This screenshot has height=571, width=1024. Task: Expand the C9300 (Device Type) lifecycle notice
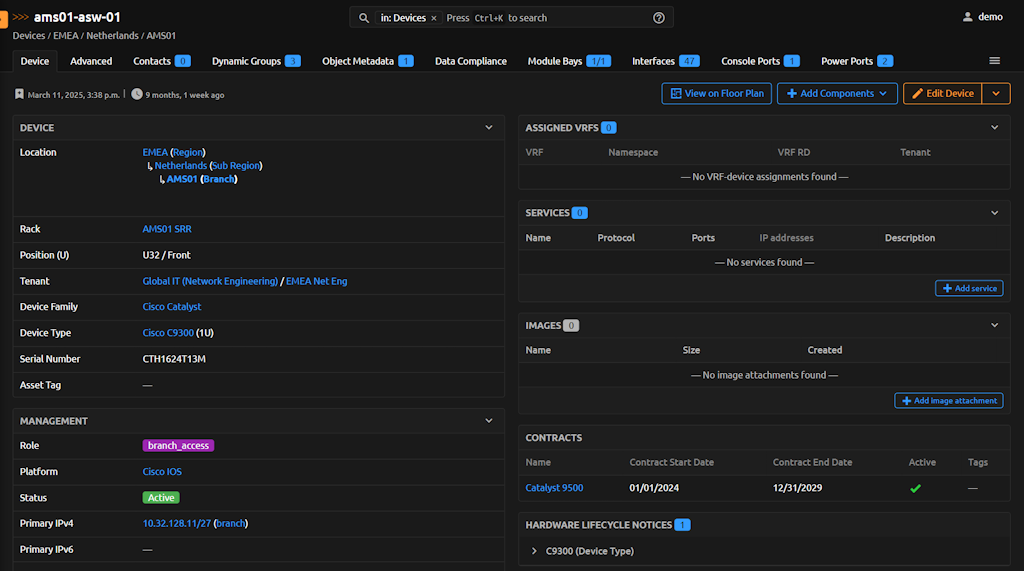tap(535, 551)
